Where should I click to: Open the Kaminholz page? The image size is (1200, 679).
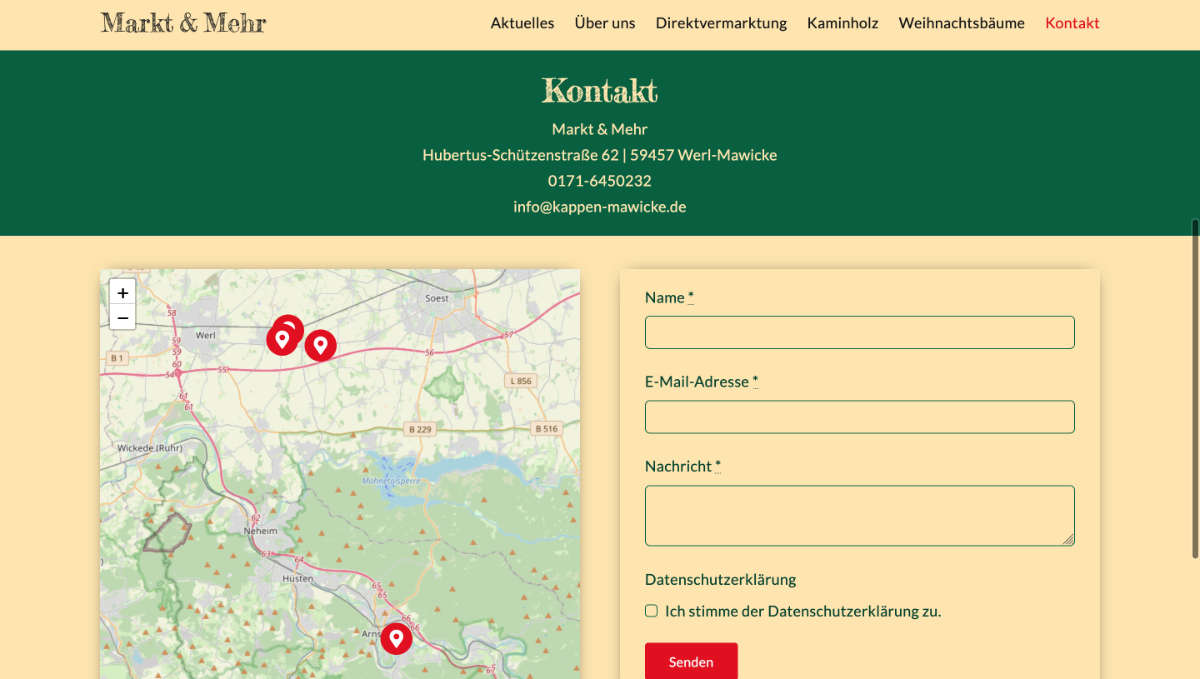(842, 23)
